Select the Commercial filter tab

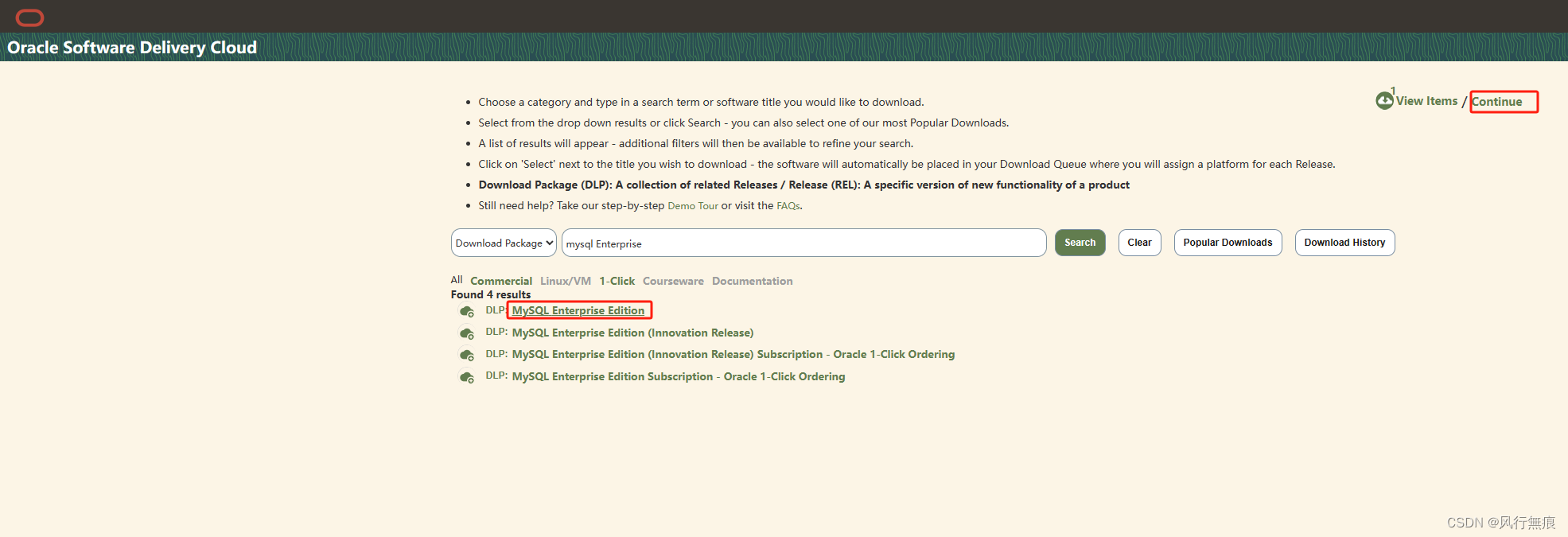501,281
